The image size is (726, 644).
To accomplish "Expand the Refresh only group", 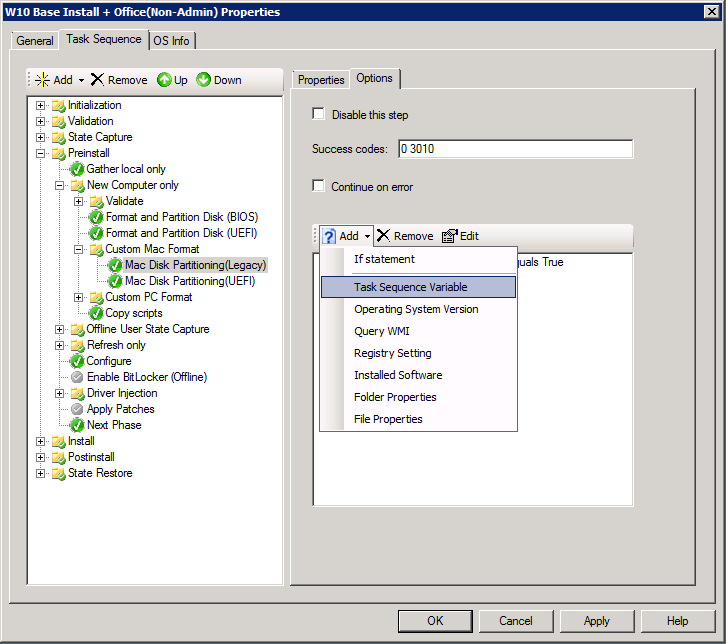I will click(59, 345).
